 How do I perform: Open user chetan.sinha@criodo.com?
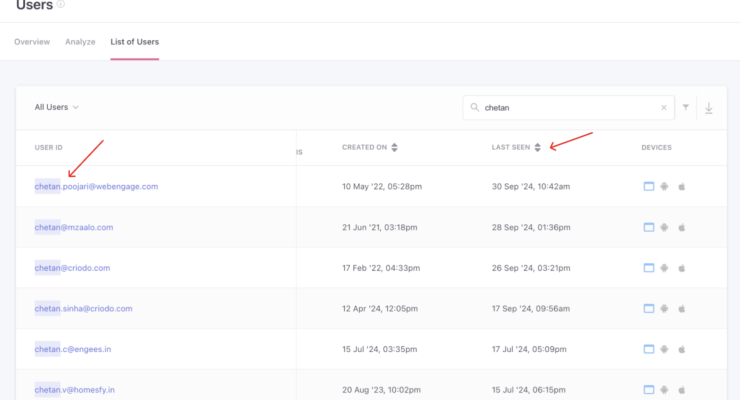coord(83,309)
